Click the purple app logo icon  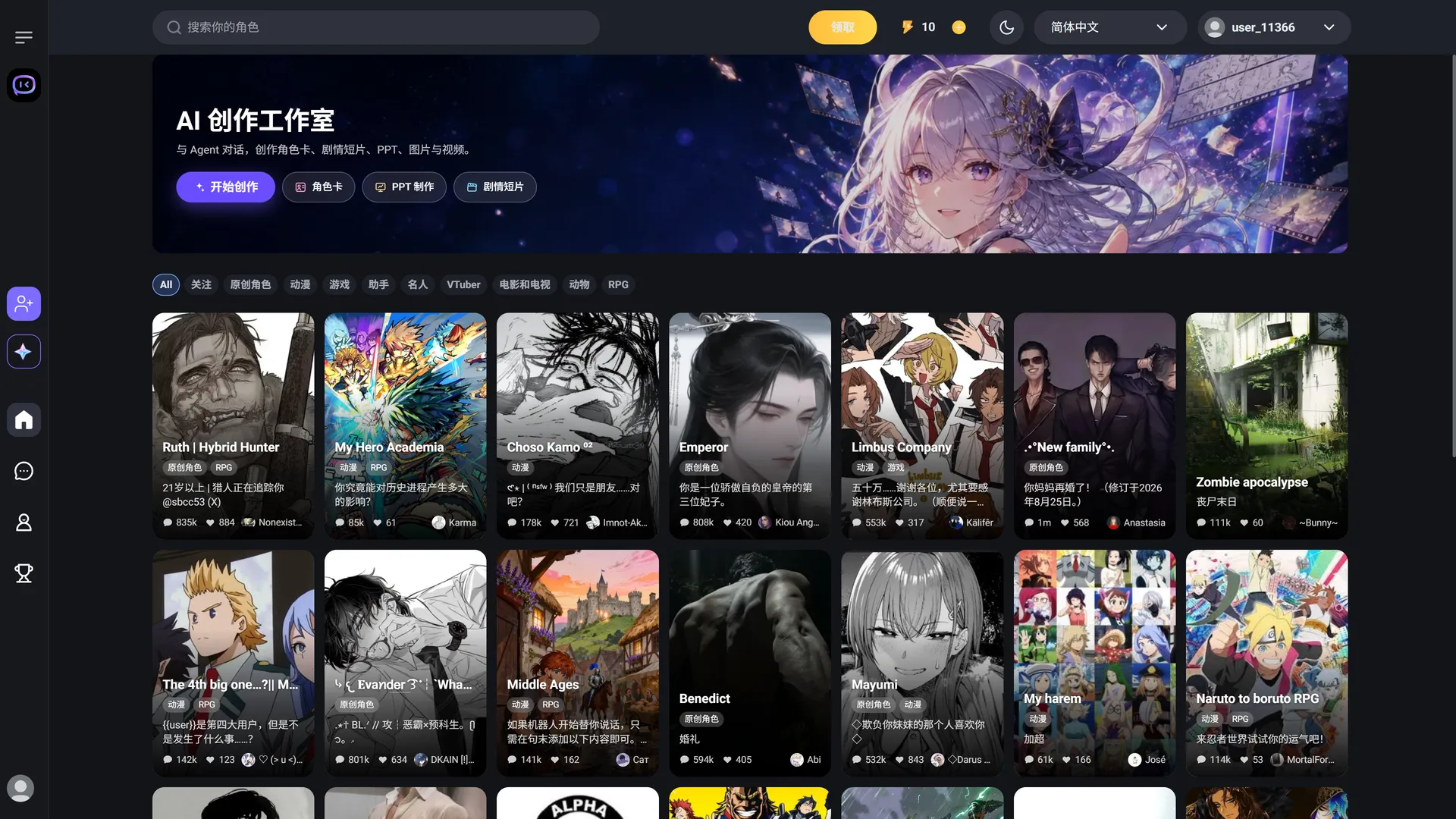[x=24, y=85]
